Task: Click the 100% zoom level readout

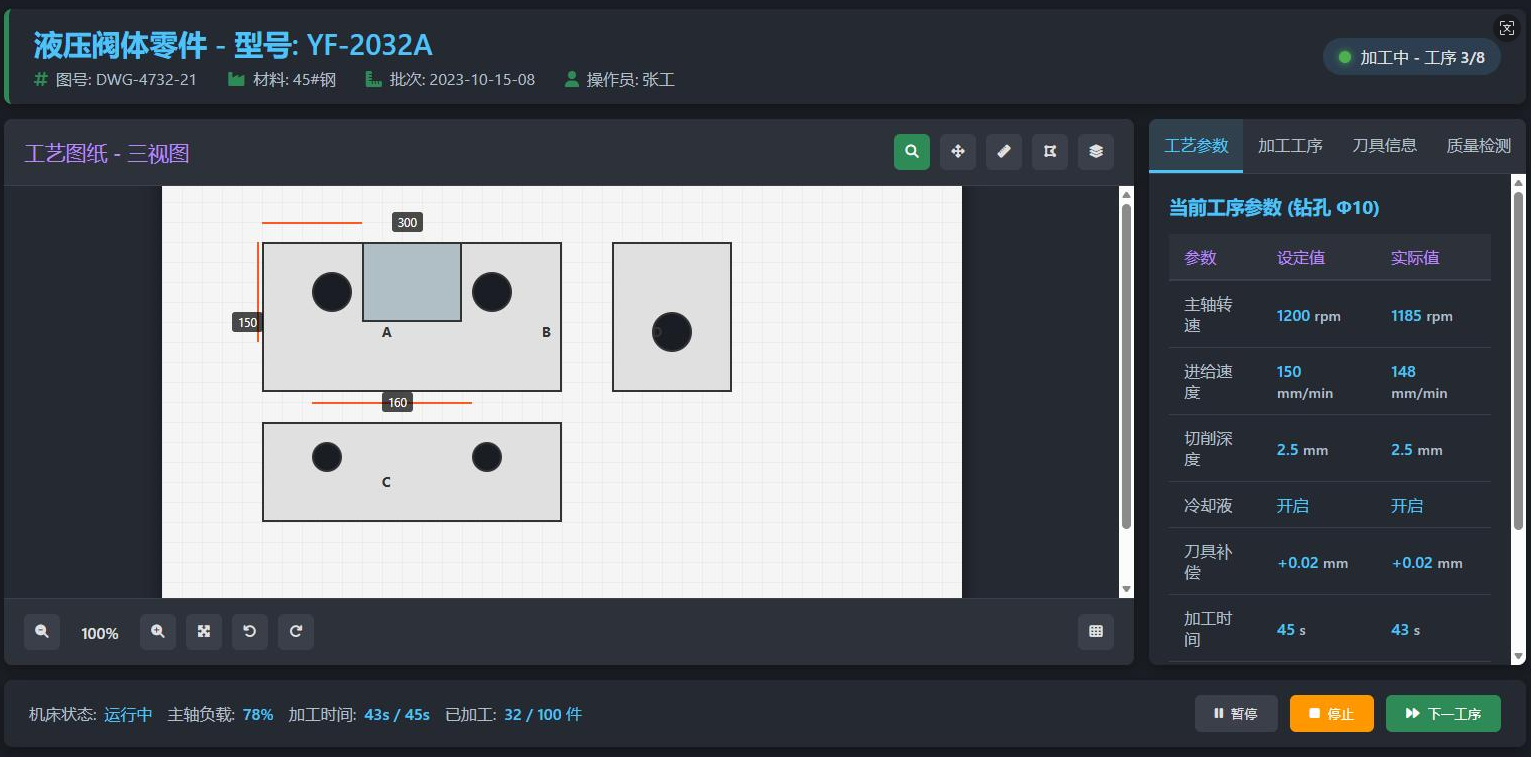Action: tap(100, 633)
